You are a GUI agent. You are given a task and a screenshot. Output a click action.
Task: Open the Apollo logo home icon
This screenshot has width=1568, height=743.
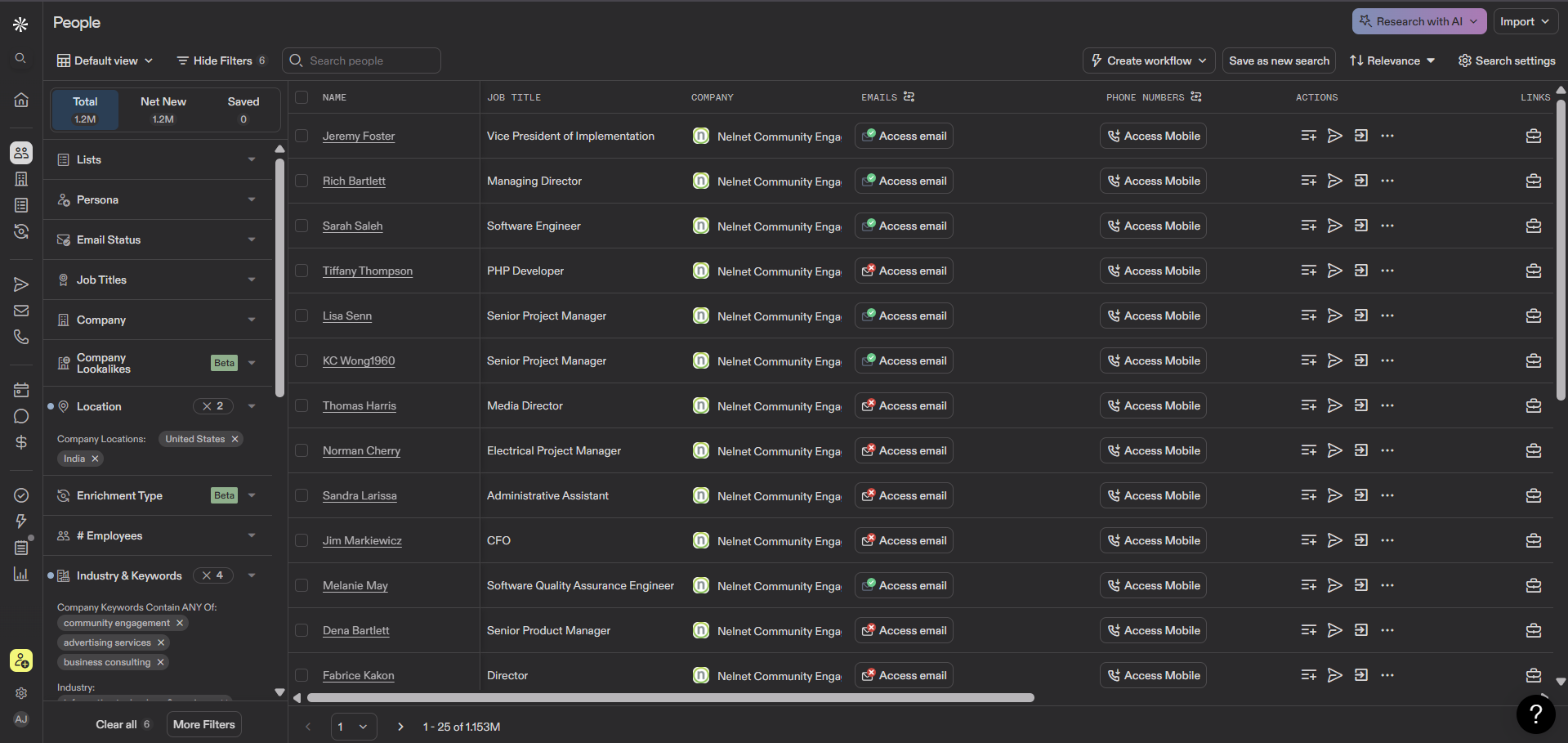pyautogui.click(x=20, y=25)
